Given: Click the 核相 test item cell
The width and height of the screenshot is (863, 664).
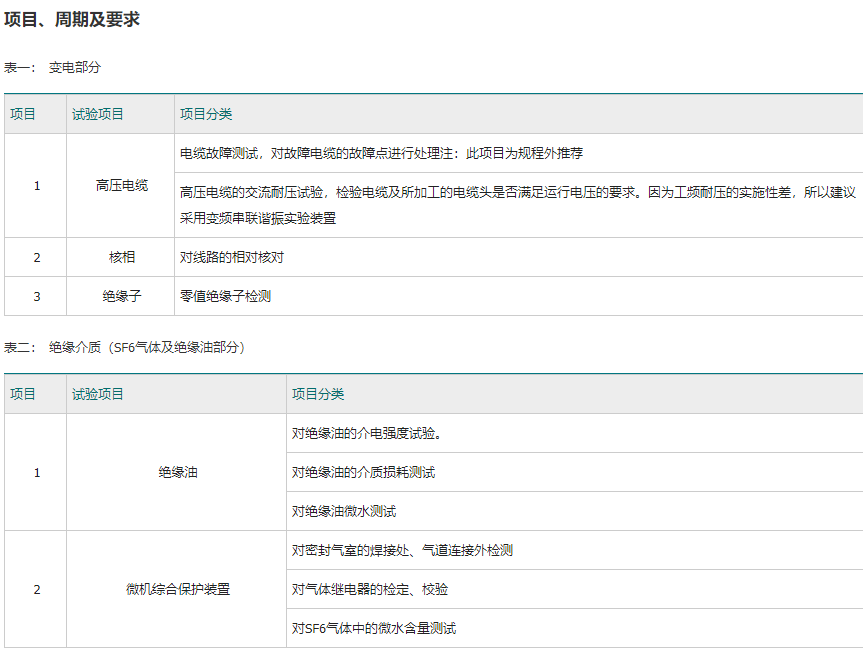Looking at the screenshot, I should 121,257.
